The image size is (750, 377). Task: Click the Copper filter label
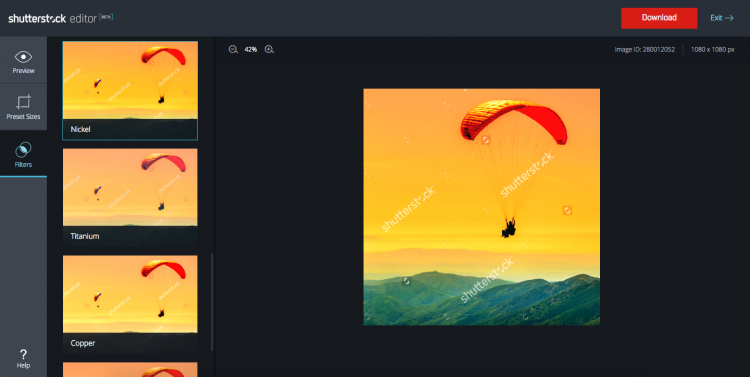point(83,343)
